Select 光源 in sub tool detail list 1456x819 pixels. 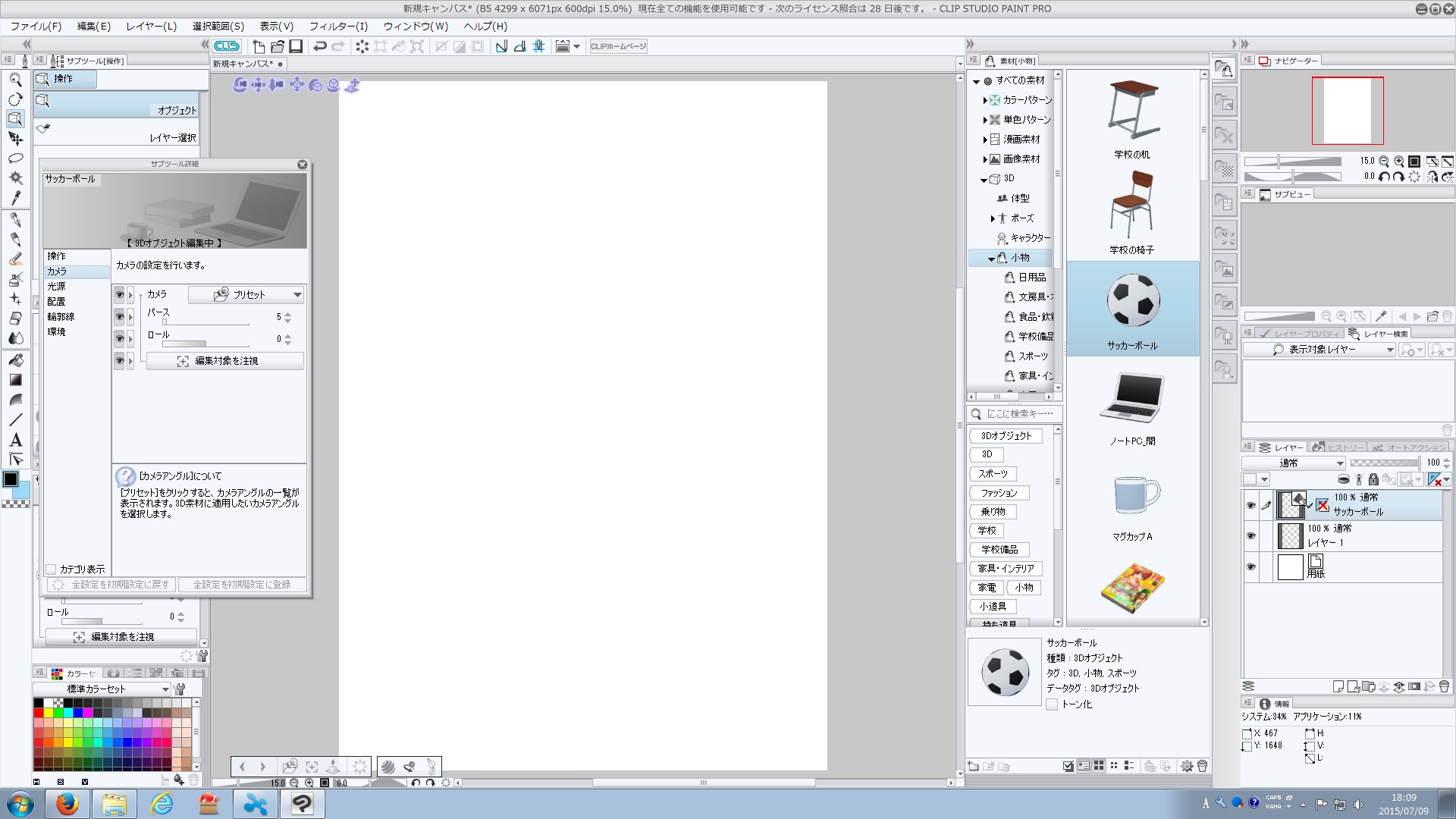pos(57,287)
